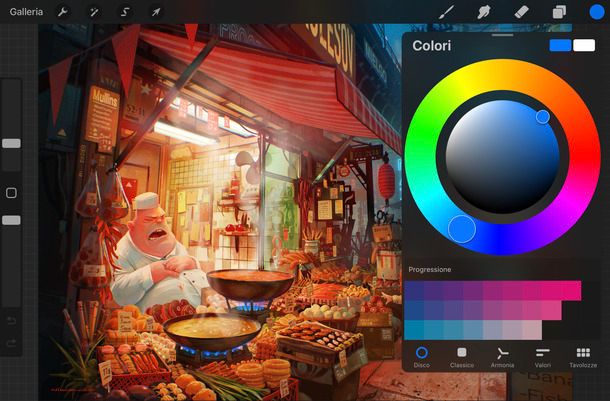Click the brush opacity slider handle
This screenshot has height=401, width=610.
[x=11, y=221]
